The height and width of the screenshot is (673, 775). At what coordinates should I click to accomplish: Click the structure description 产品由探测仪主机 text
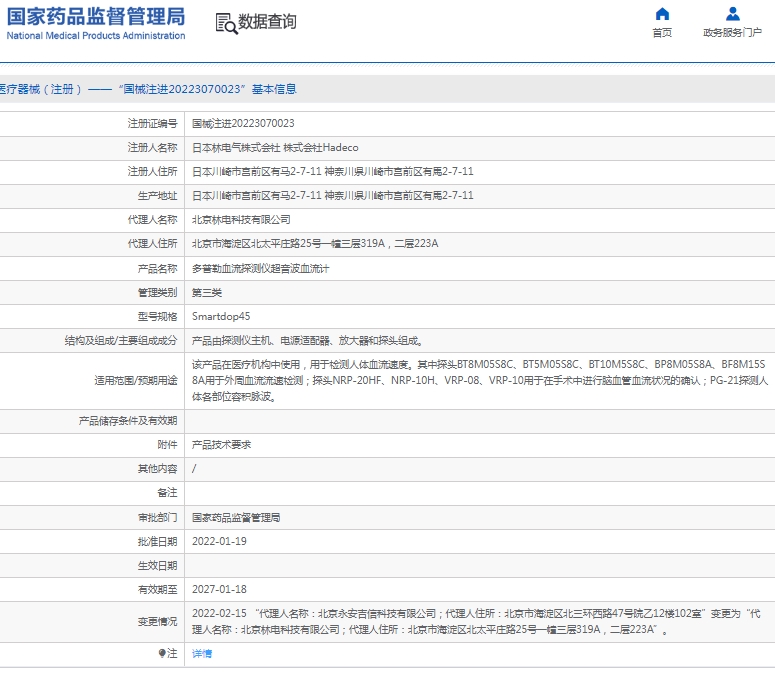[x=307, y=340]
